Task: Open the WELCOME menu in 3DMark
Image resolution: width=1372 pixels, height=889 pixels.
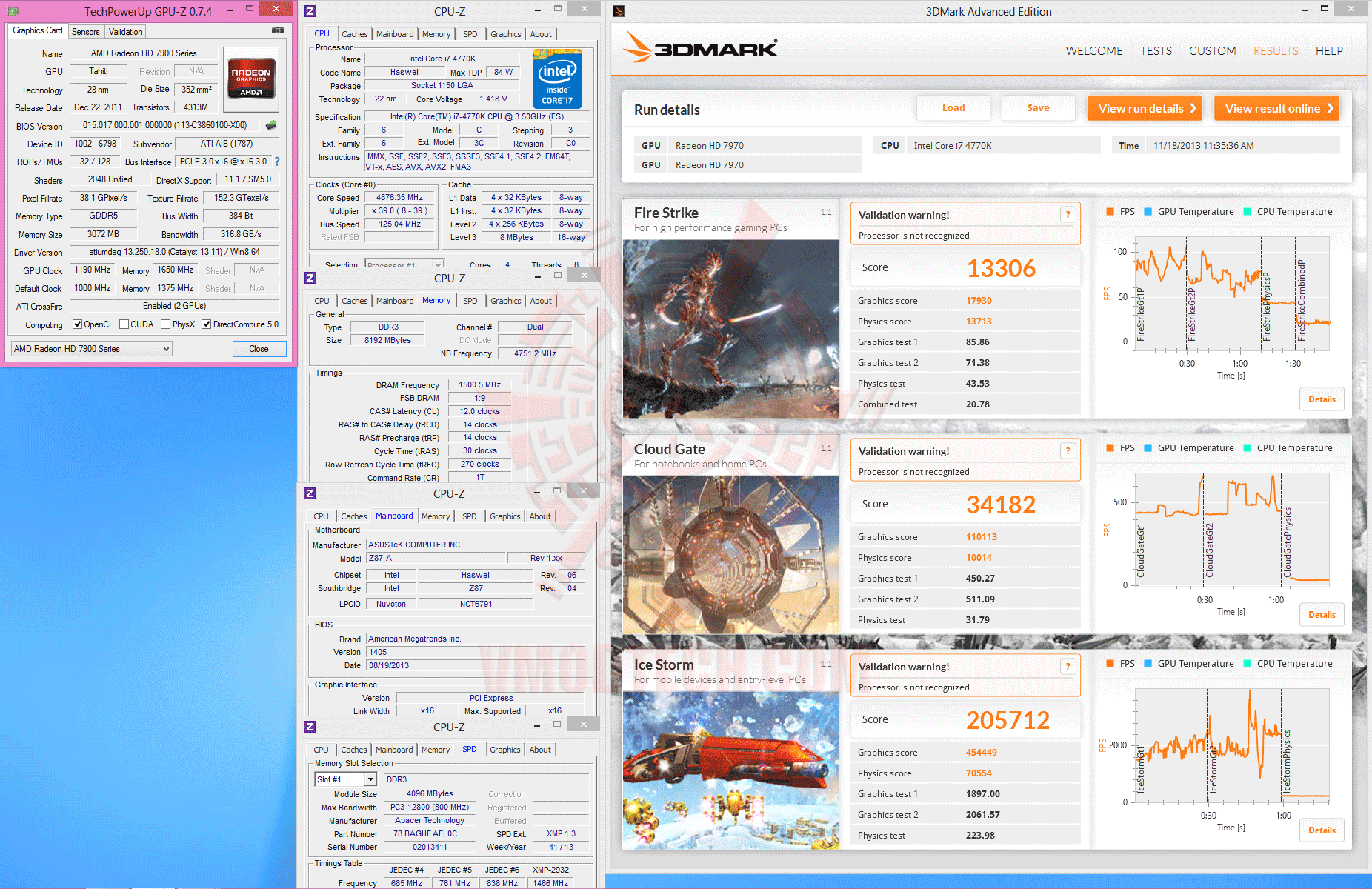Action: [x=1094, y=51]
